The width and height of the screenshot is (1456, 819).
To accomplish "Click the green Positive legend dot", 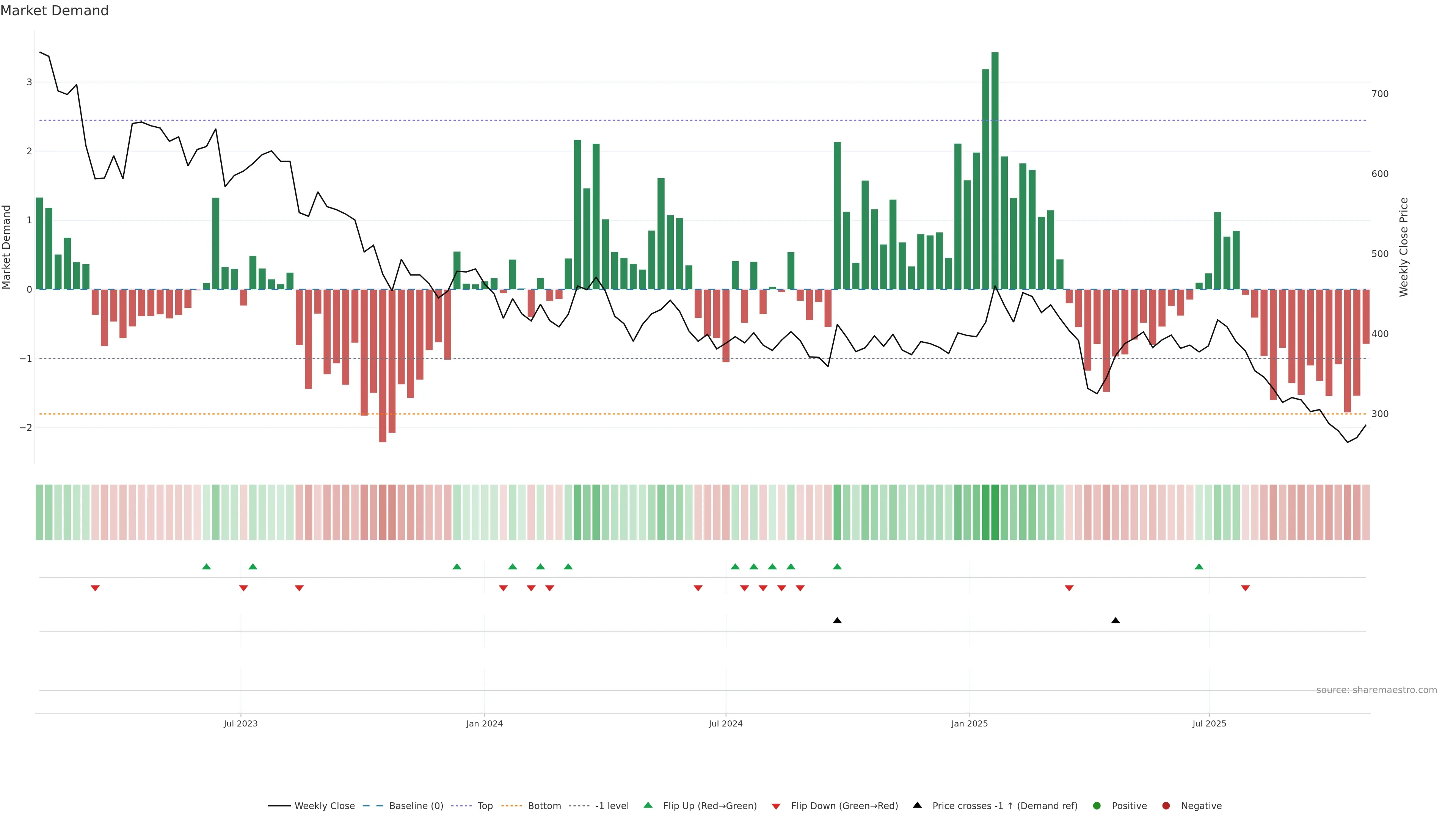I will pyautogui.click(x=1097, y=805).
